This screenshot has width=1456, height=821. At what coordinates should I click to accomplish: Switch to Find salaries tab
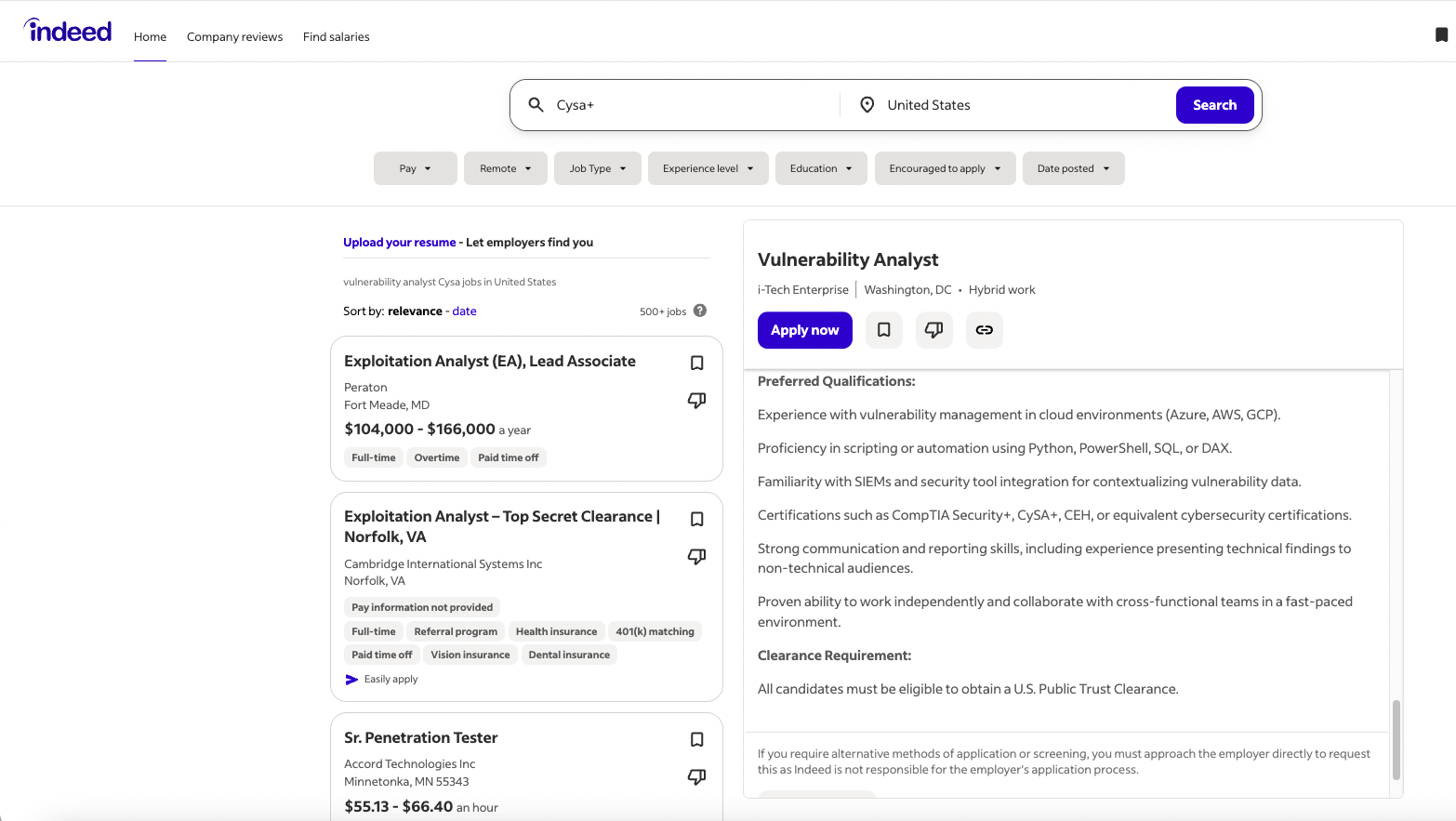coord(336,37)
